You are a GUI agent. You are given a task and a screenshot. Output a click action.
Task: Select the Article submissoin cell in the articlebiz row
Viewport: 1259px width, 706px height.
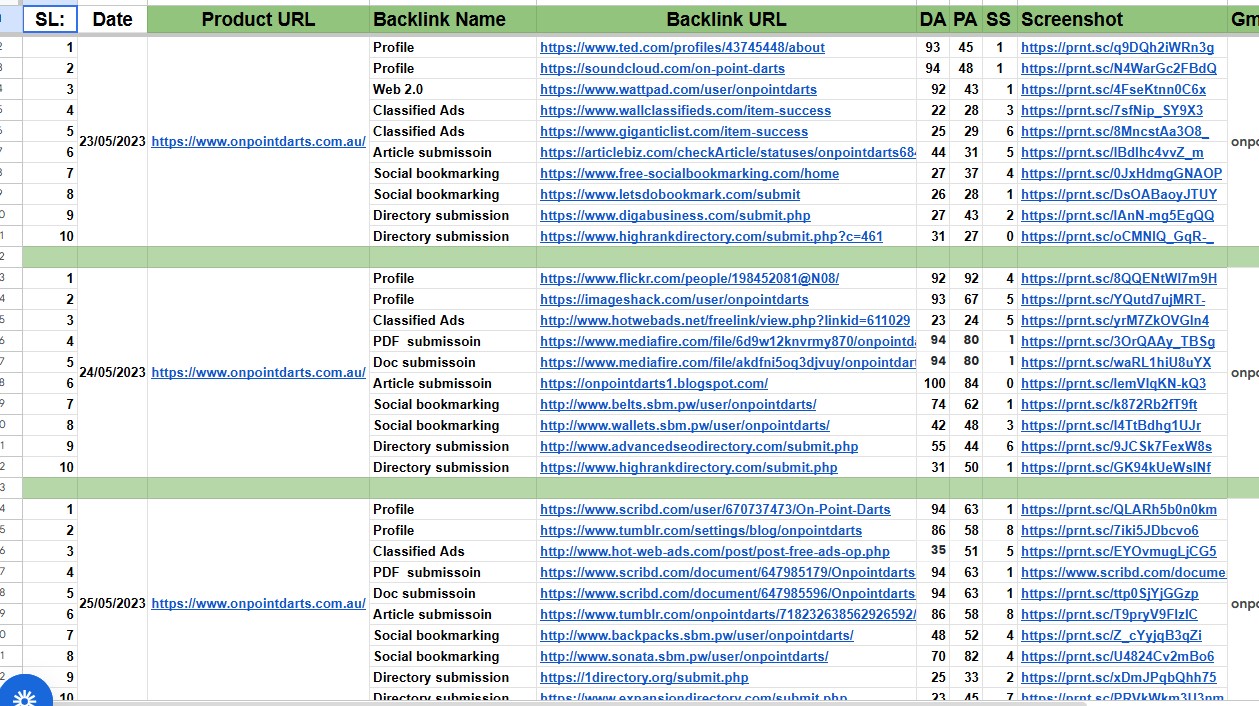point(453,152)
